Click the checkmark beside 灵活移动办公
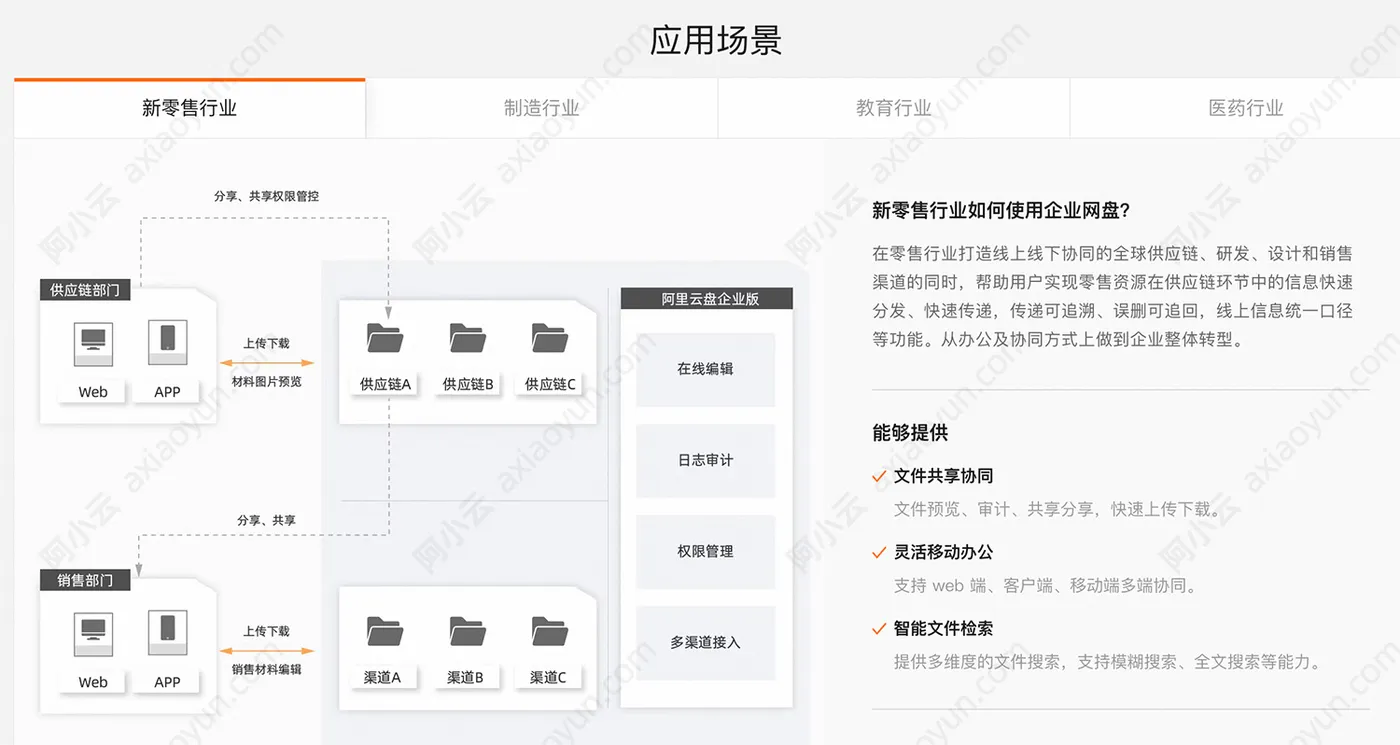 [x=880, y=553]
